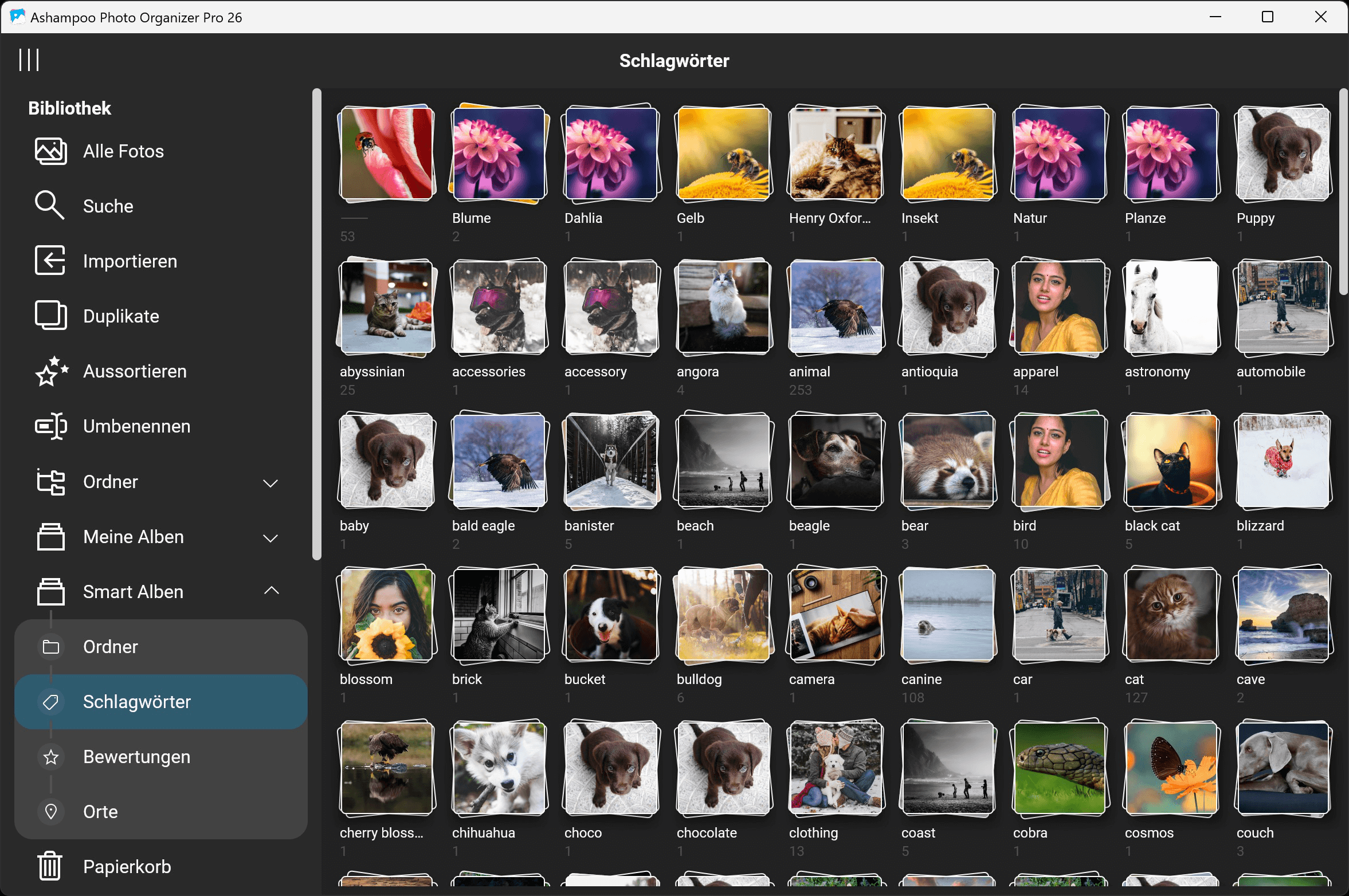Open the Ordner smart album entry
This screenshot has height=896, width=1349.
(111, 646)
